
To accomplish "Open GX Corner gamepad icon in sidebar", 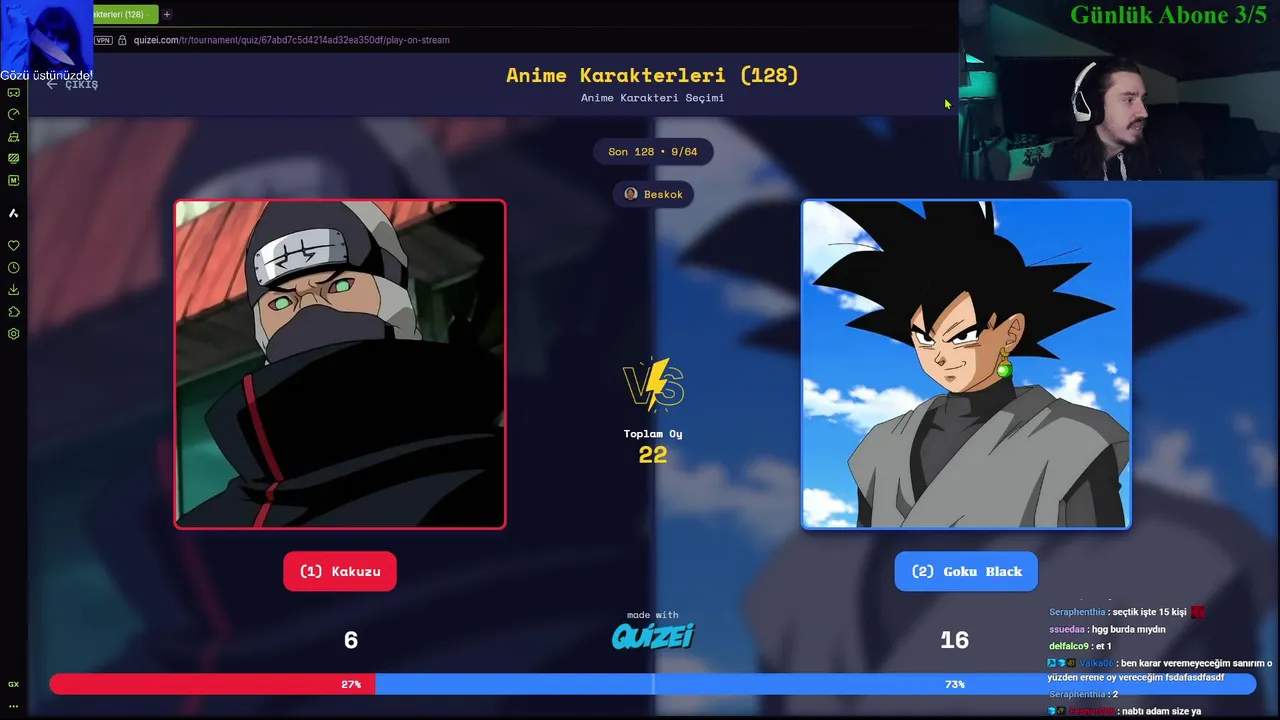I will click(x=14, y=92).
